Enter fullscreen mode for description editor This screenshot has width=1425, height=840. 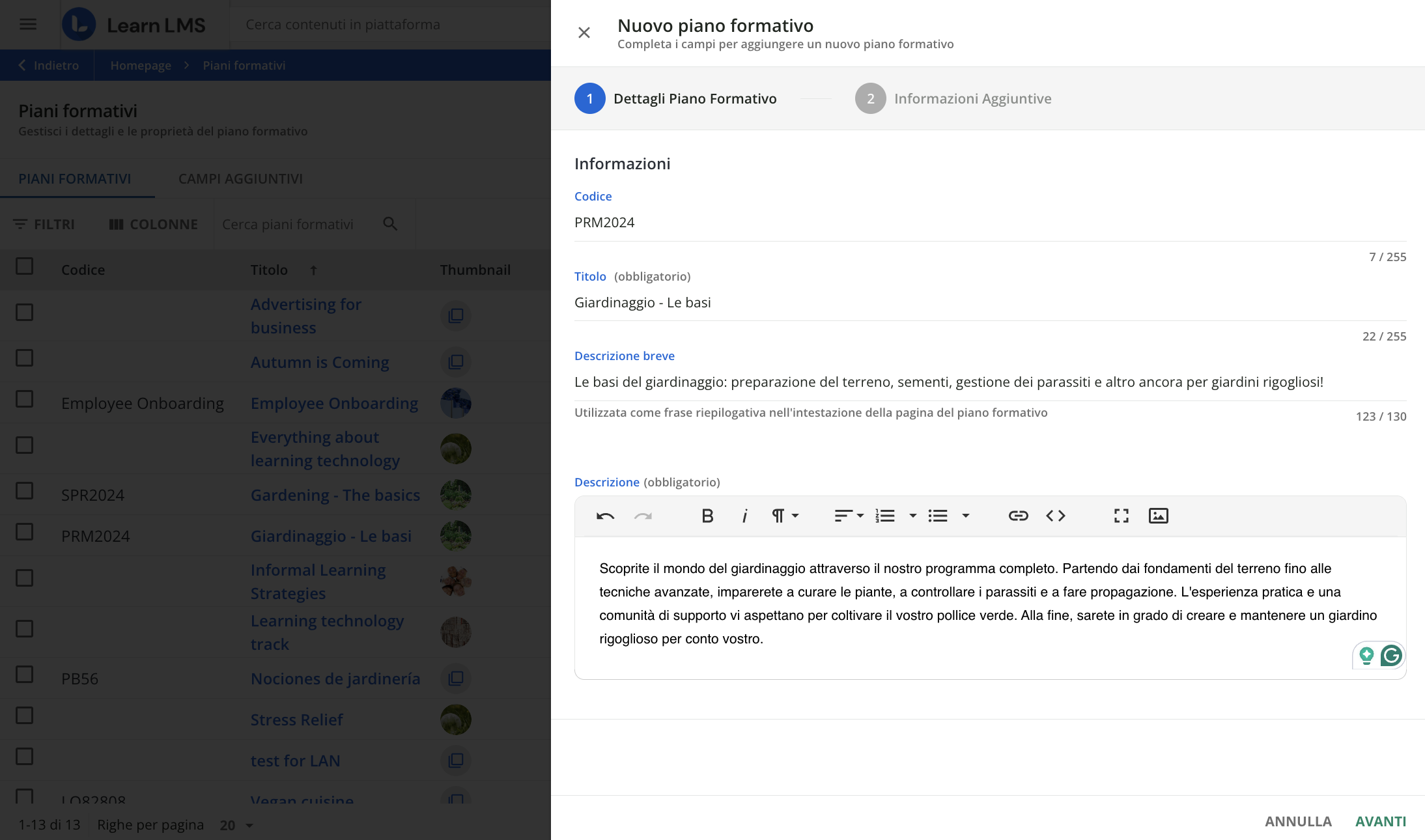[1121, 516]
